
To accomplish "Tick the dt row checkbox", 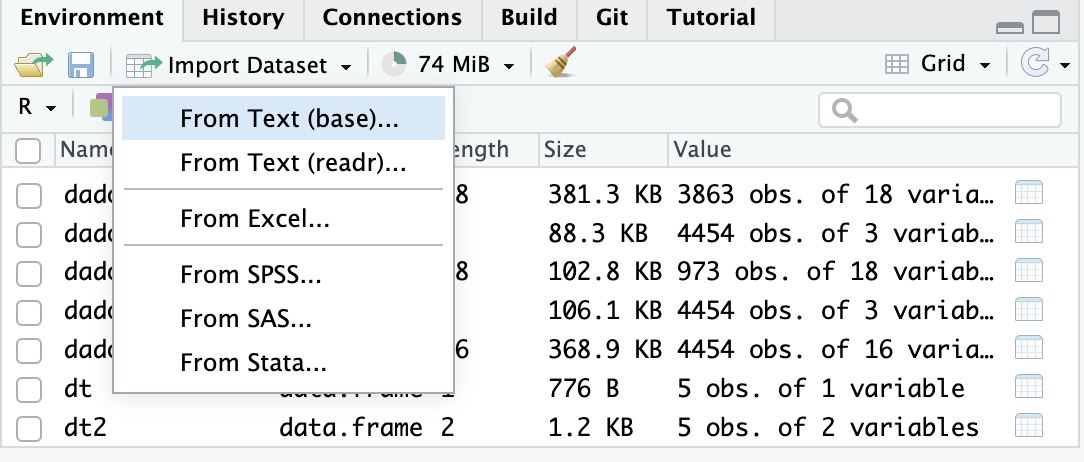I will click(x=29, y=389).
